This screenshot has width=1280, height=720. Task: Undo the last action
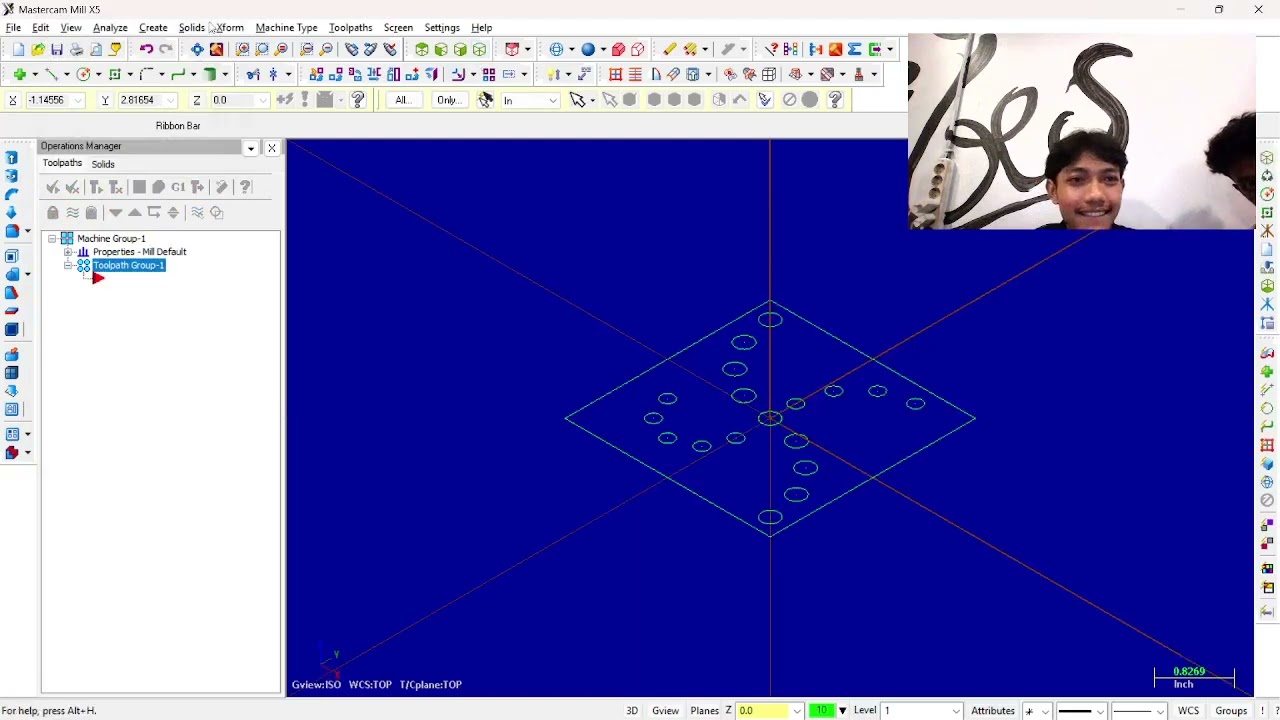pos(146,49)
